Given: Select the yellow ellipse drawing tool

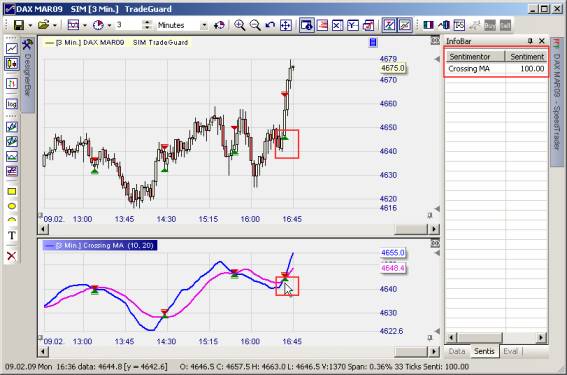Looking at the screenshot, I should [12, 206].
